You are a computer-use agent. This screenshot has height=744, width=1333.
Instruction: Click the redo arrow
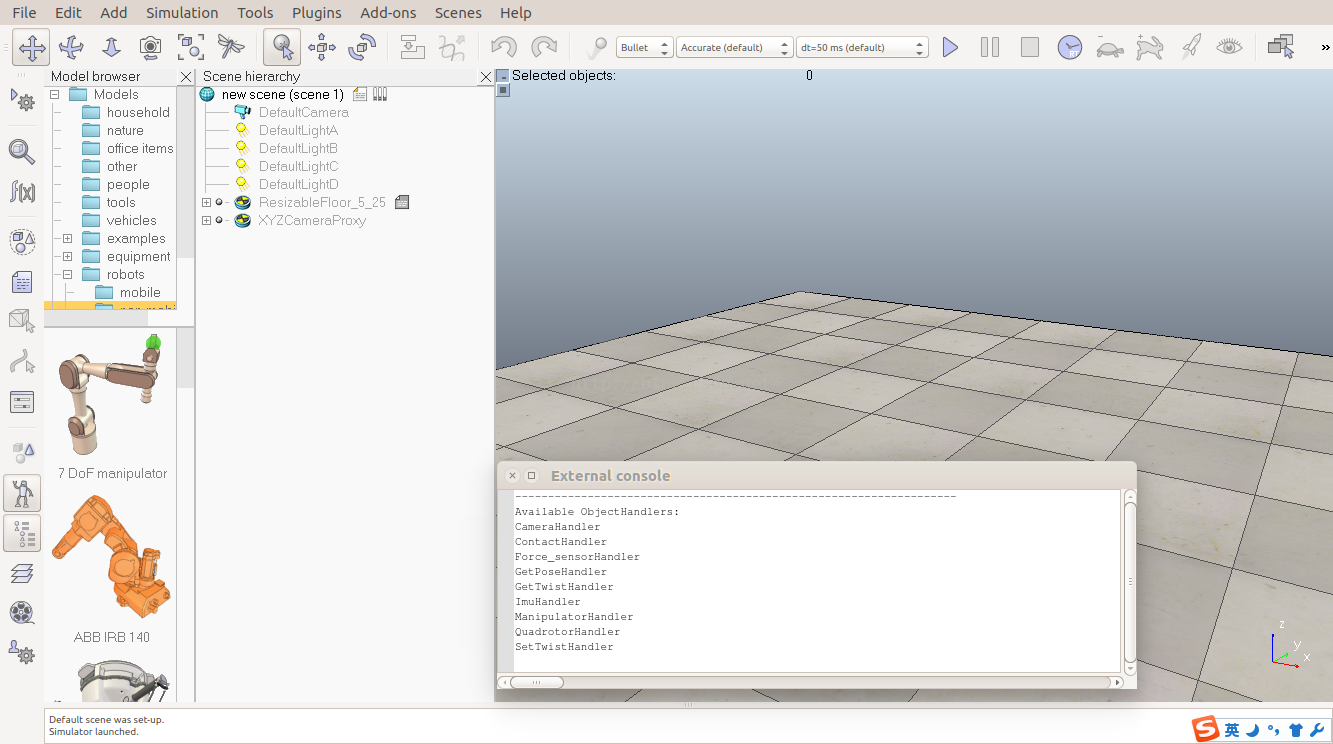(544, 47)
